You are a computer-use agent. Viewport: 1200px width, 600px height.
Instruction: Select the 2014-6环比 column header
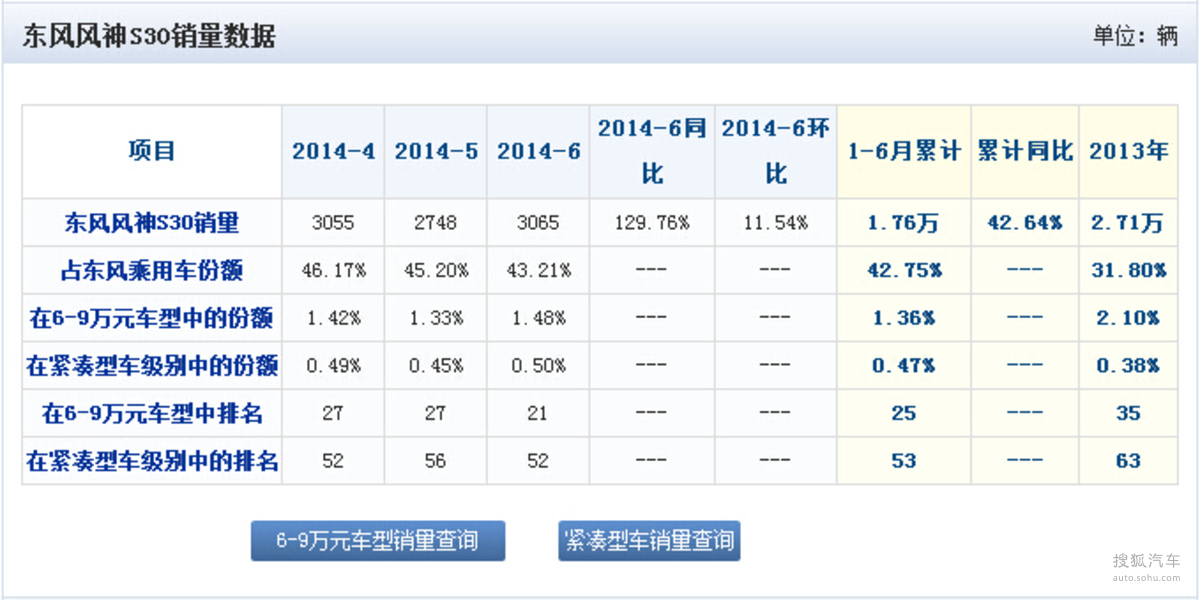(776, 151)
